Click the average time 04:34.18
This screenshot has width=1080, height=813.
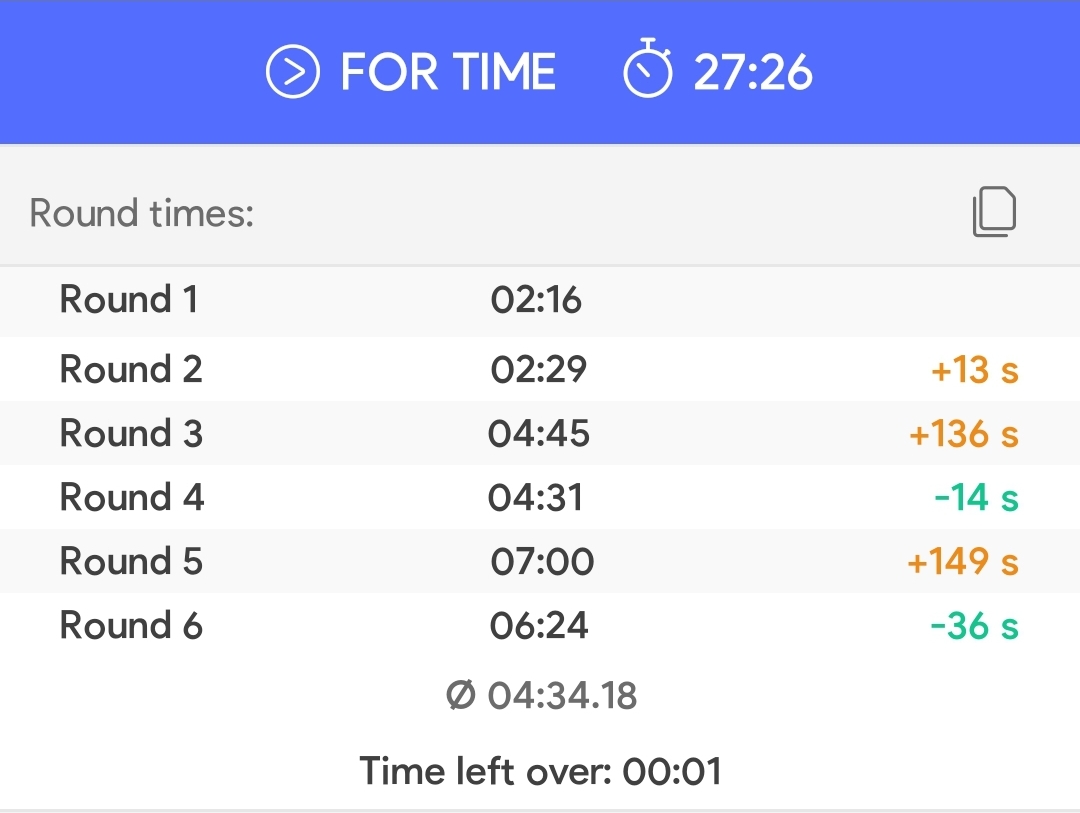click(x=562, y=695)
